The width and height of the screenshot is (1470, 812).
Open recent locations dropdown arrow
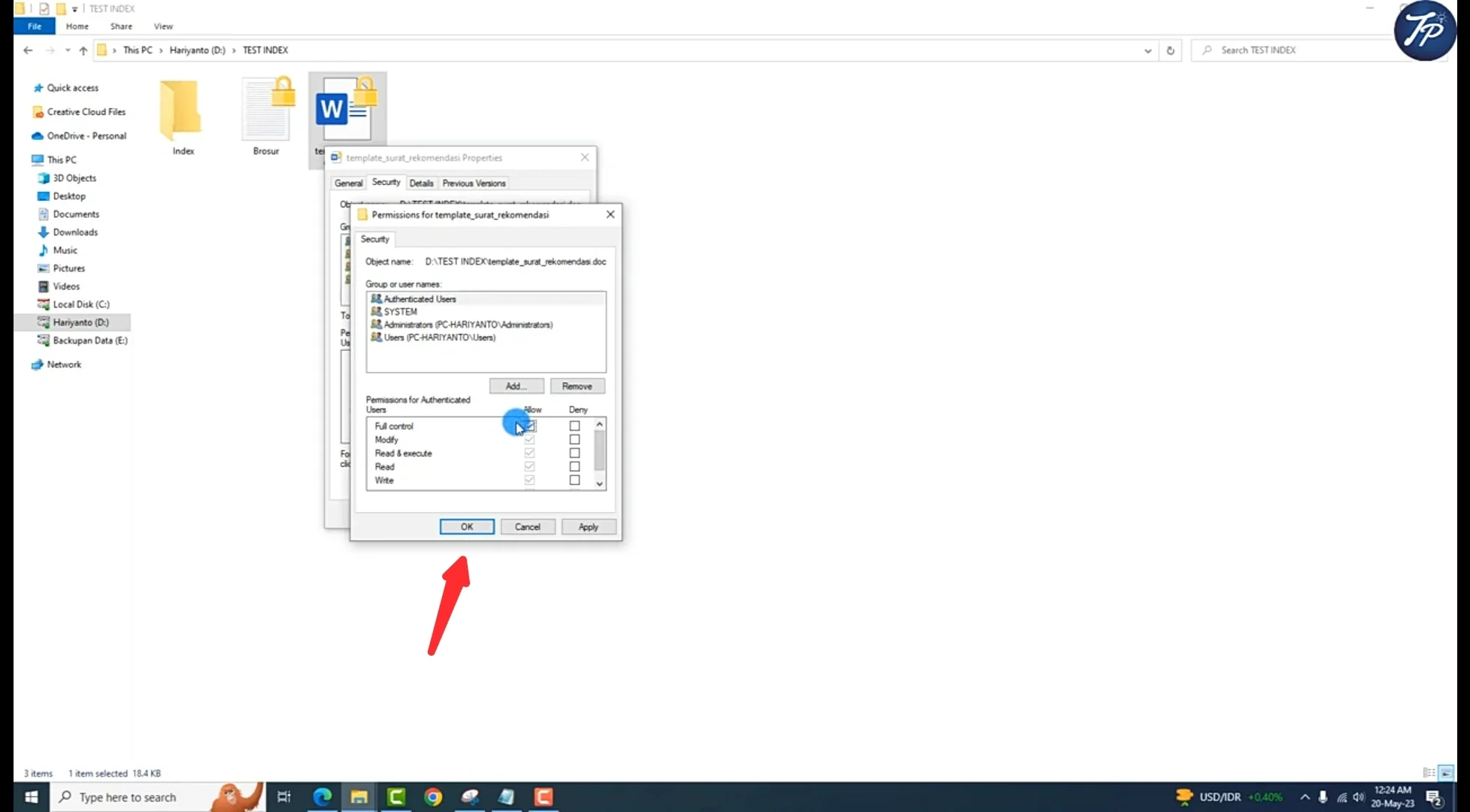[x=67, y=50]
